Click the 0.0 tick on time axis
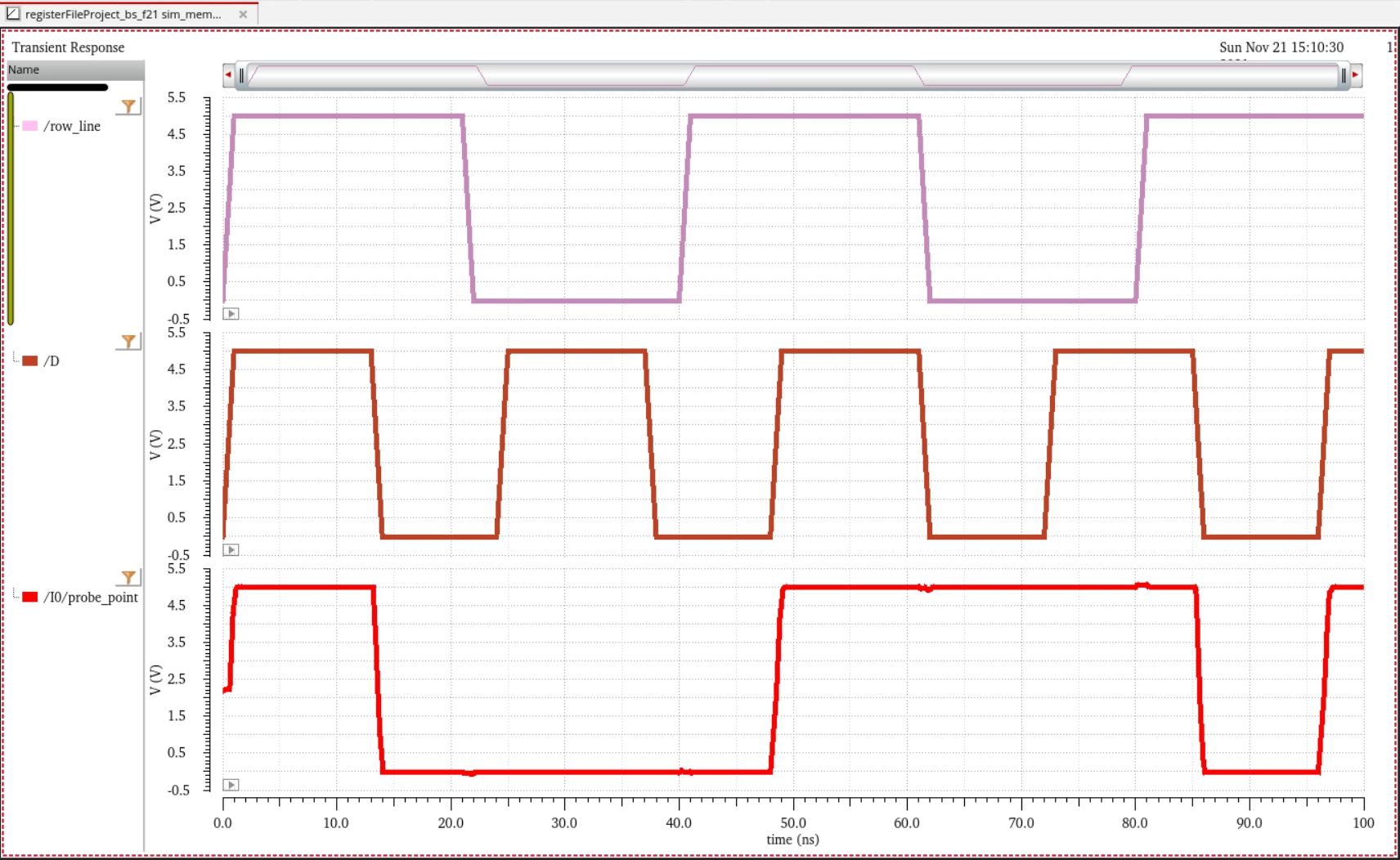This screenshot has width=1400, height=860. tap(222, 823)
